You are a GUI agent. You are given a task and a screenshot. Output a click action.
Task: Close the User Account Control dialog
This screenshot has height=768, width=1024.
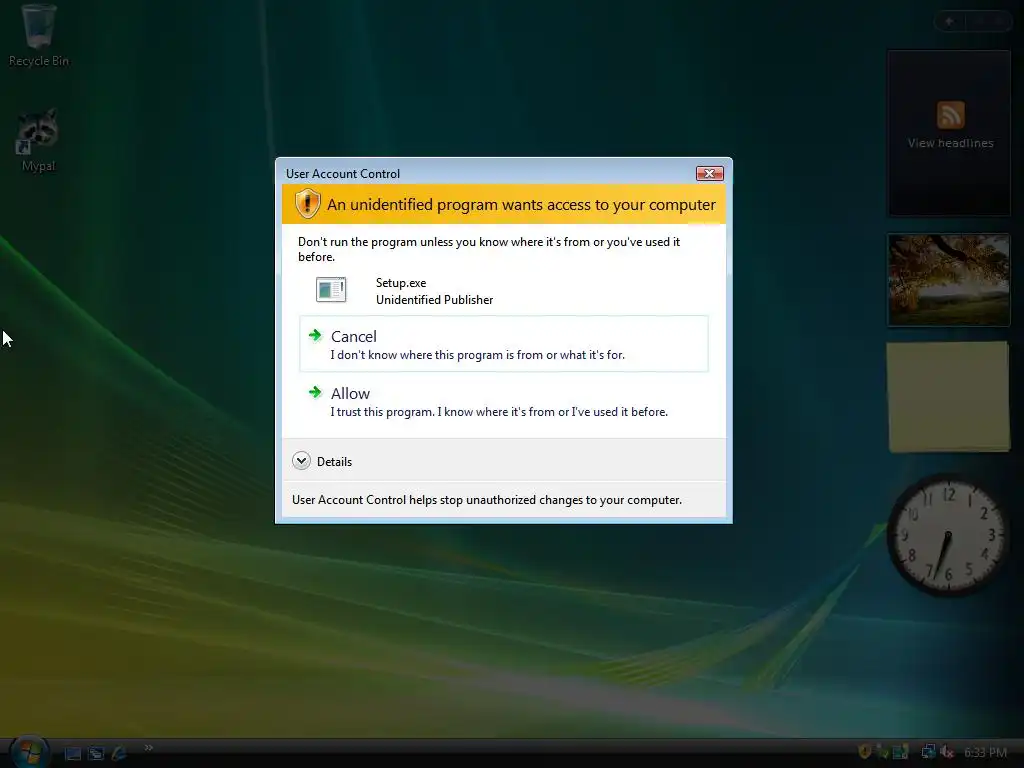[x=709, y=173]
